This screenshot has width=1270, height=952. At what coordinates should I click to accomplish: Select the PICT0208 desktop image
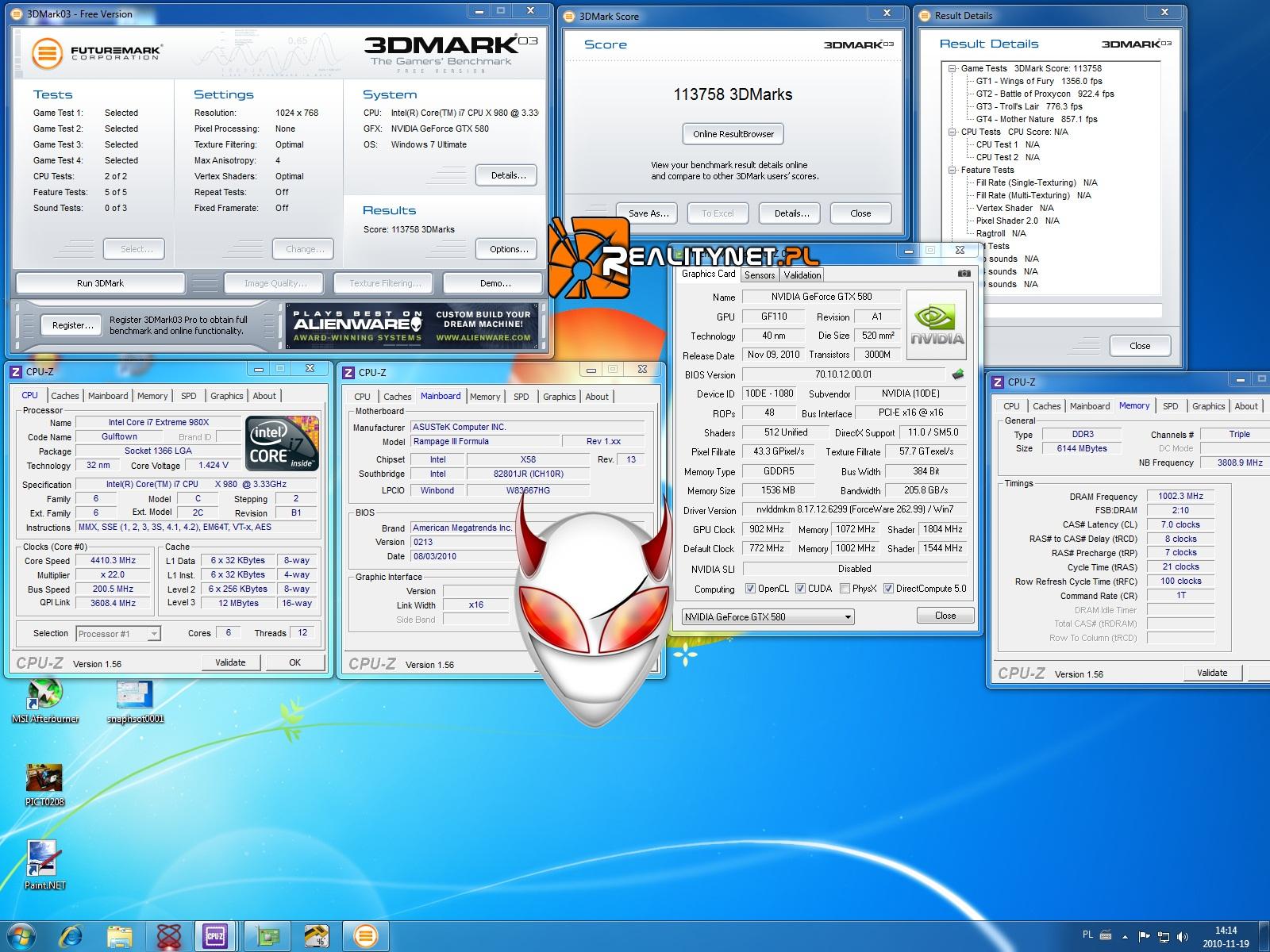coord(44,784)
